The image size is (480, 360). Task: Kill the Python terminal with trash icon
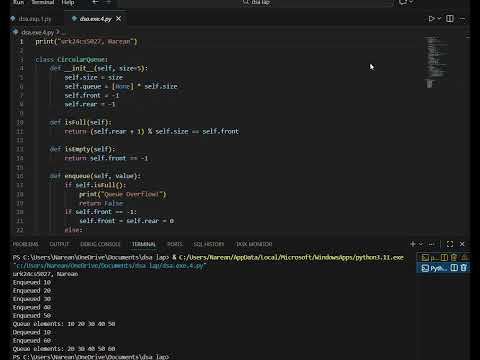pos(464,268)
